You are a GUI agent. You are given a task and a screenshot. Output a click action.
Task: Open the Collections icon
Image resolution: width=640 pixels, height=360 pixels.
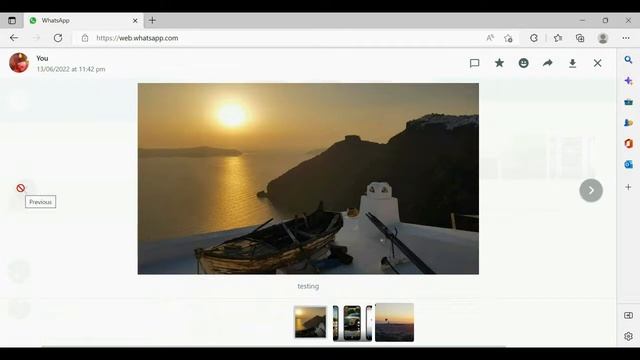[x=580, y=38]
